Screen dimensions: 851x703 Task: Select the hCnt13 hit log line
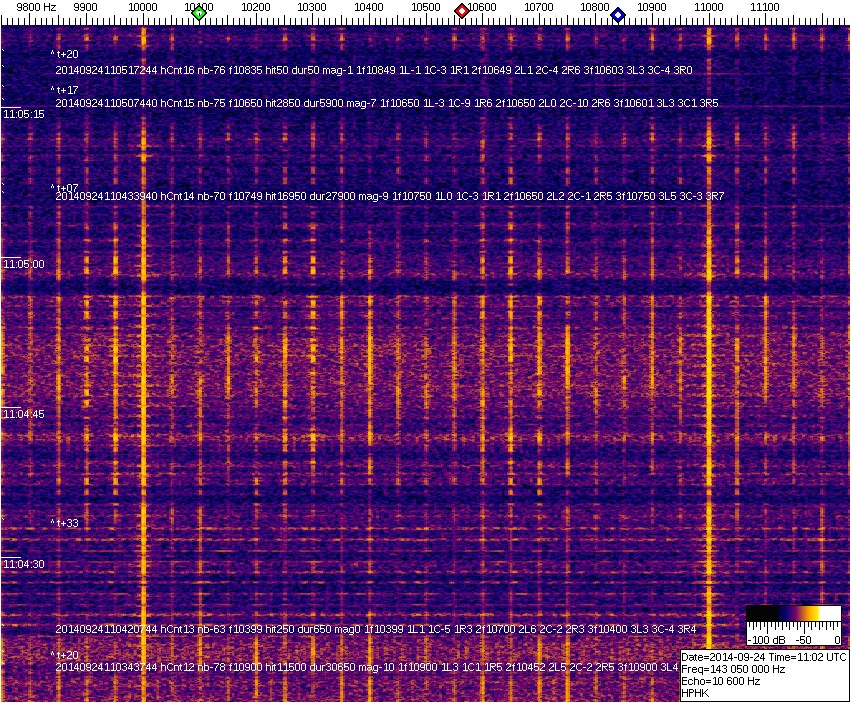point(375,629)
